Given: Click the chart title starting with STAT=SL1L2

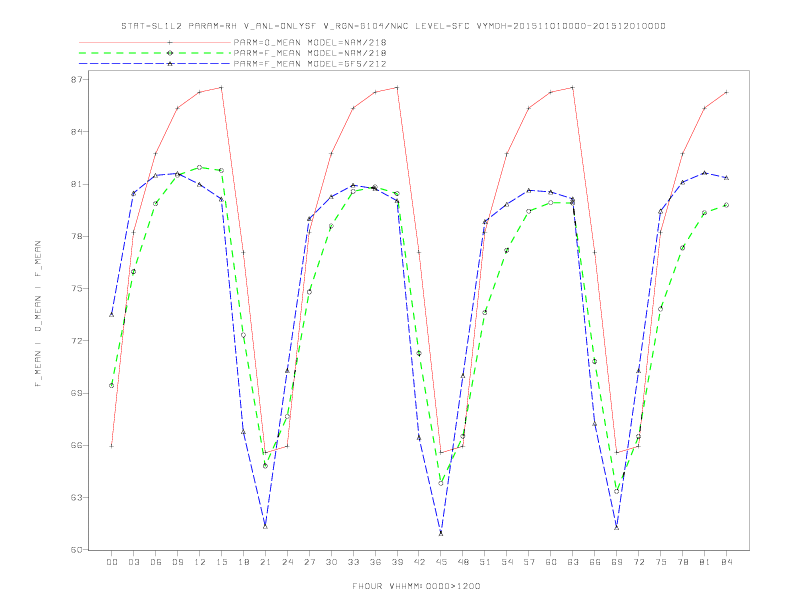Looking at the screenshot, I should [x=393, y=26].
